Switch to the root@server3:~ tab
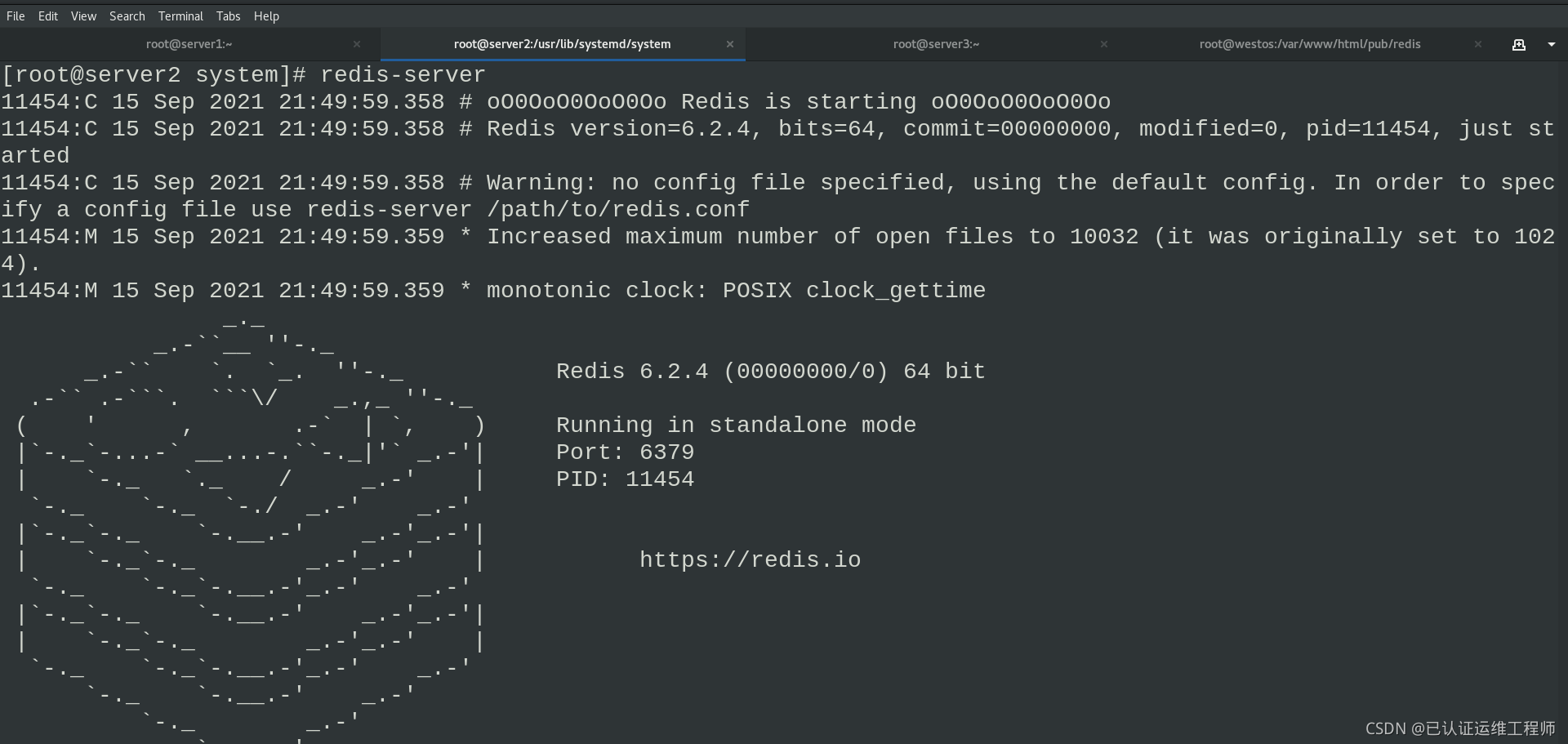 click(x=936, y=44)
